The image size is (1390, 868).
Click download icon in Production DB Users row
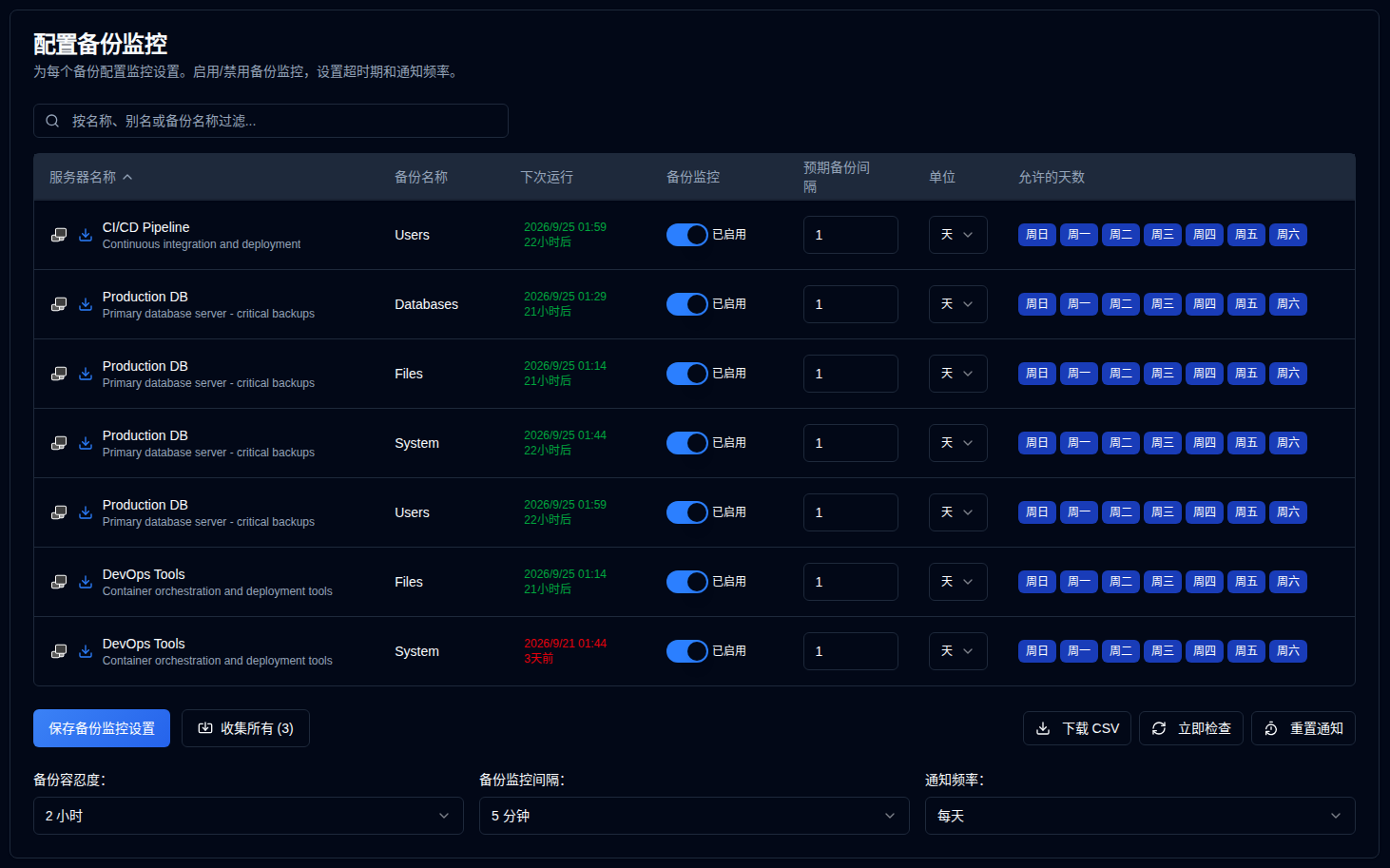(86, 512)
